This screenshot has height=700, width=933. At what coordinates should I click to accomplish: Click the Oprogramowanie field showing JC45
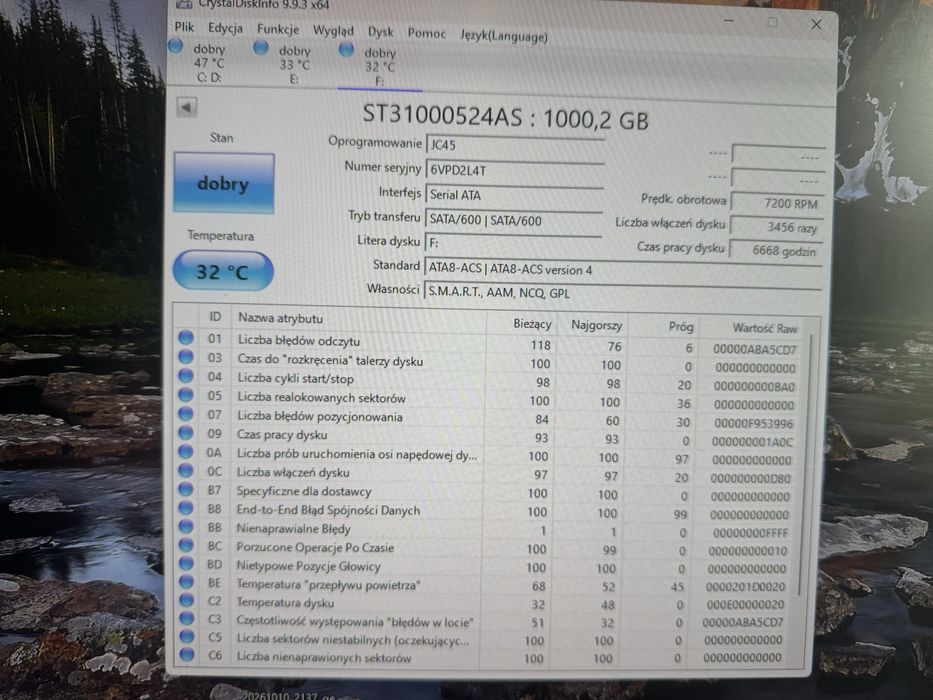(x=515, y=146)
